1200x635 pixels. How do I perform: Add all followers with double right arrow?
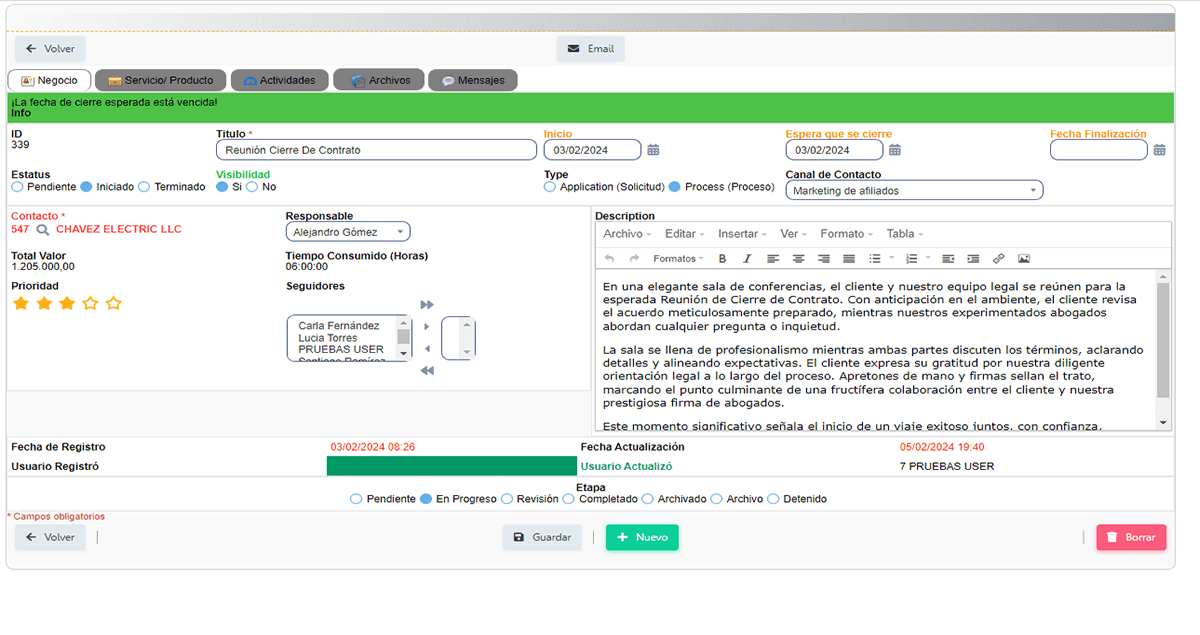(x=427, y=305)
